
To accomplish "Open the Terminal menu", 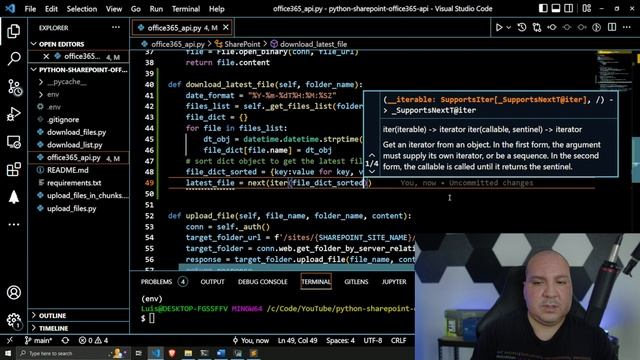I will 186,9.
